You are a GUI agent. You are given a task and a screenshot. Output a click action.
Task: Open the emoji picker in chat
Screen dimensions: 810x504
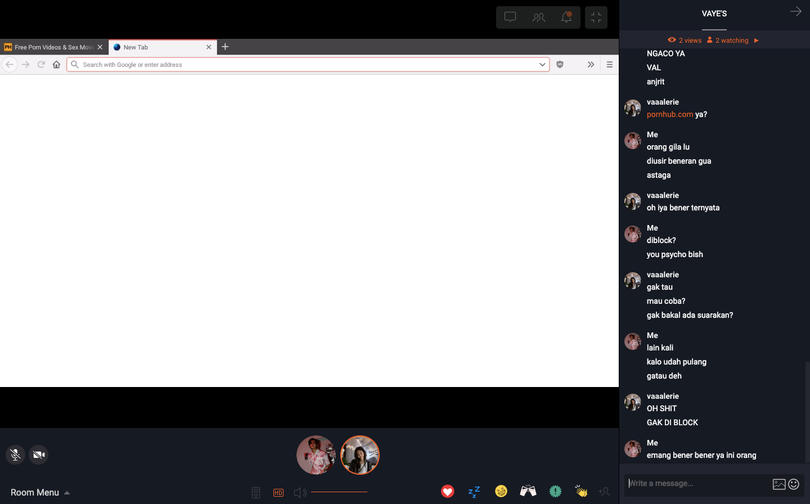tap(793, 484)
